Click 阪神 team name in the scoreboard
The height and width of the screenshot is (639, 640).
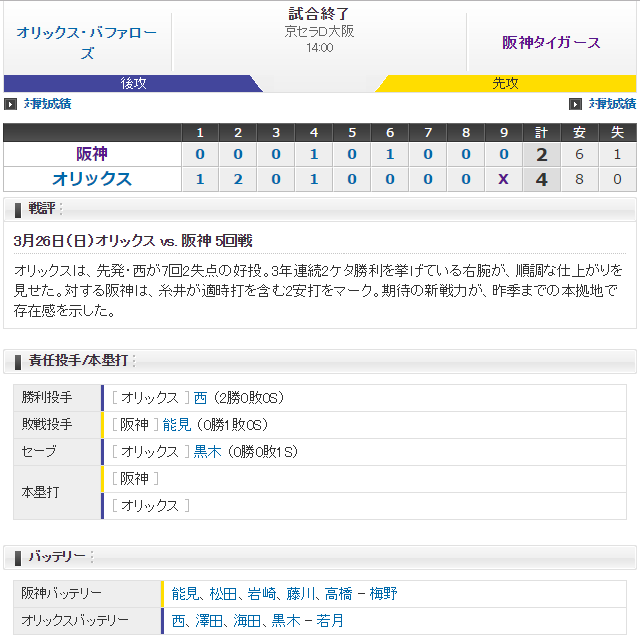pos(92,154)
